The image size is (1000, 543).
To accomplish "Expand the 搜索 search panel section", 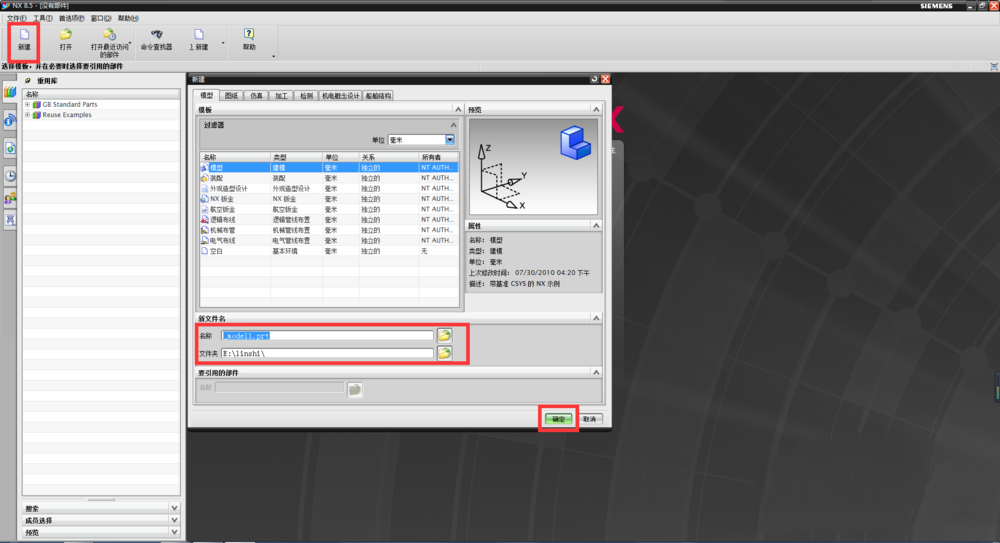I will tap(174, 508).
